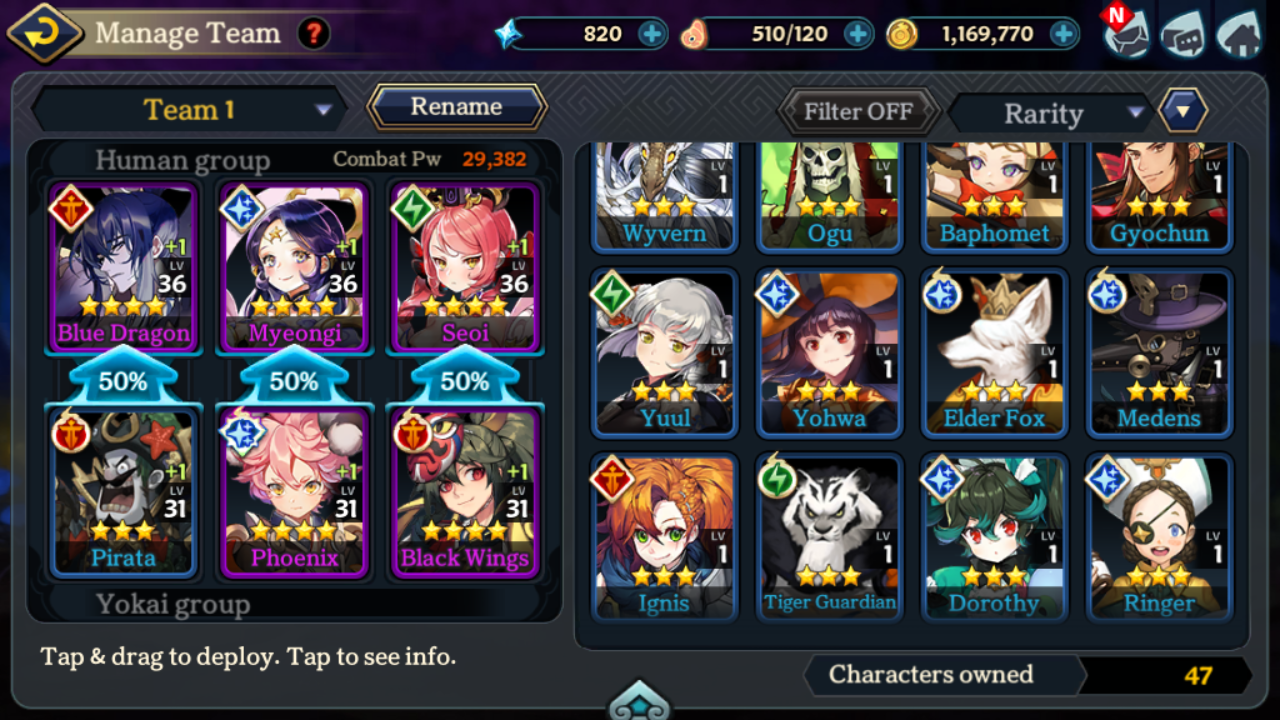Toggle the Filter OFF button

click(858, 112)
